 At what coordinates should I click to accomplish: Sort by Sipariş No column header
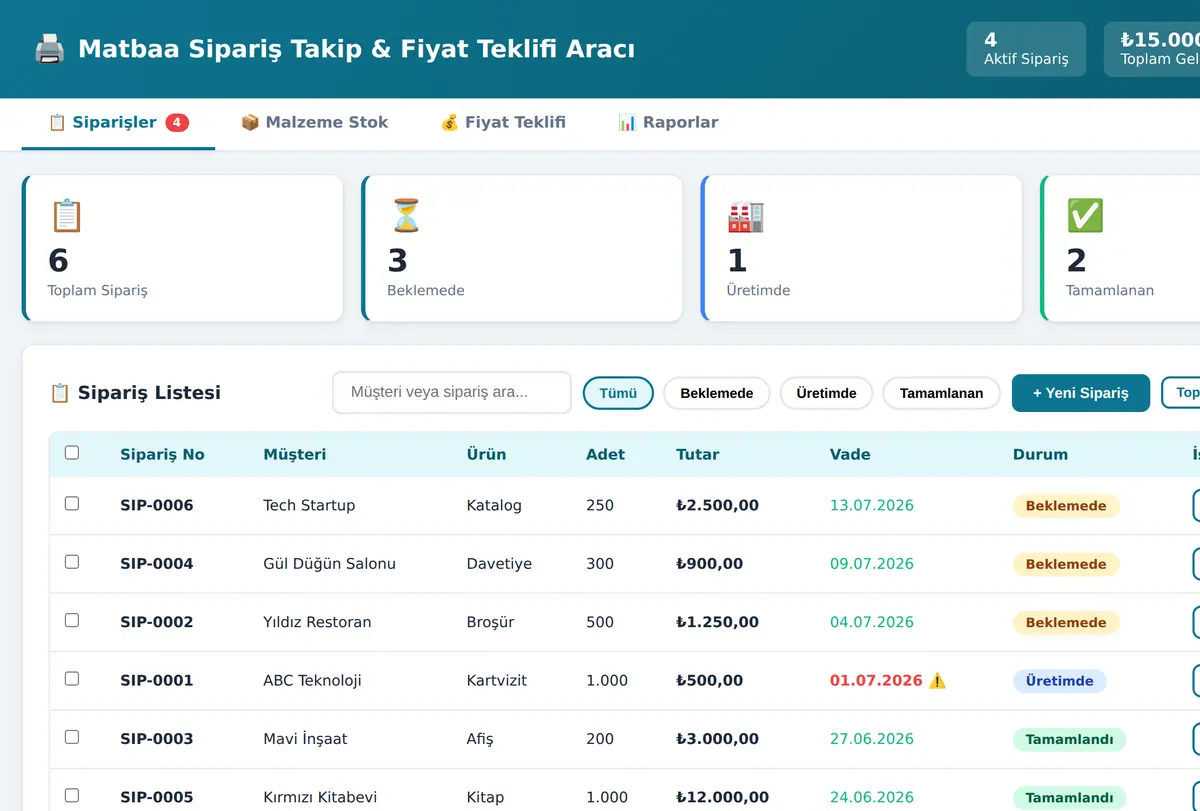[x=162, y=454]
